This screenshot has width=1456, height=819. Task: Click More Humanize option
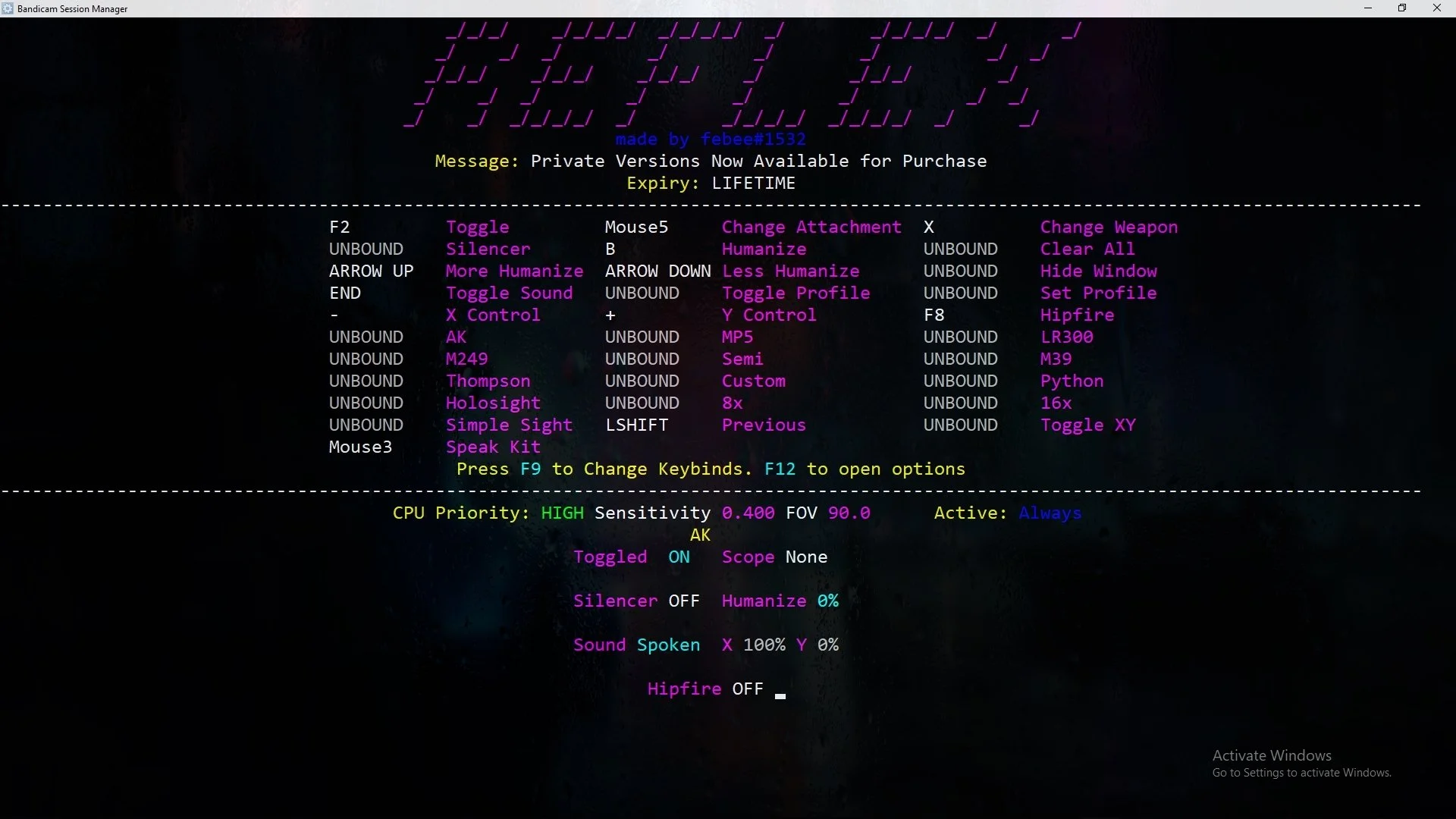(x=514, y=271)
